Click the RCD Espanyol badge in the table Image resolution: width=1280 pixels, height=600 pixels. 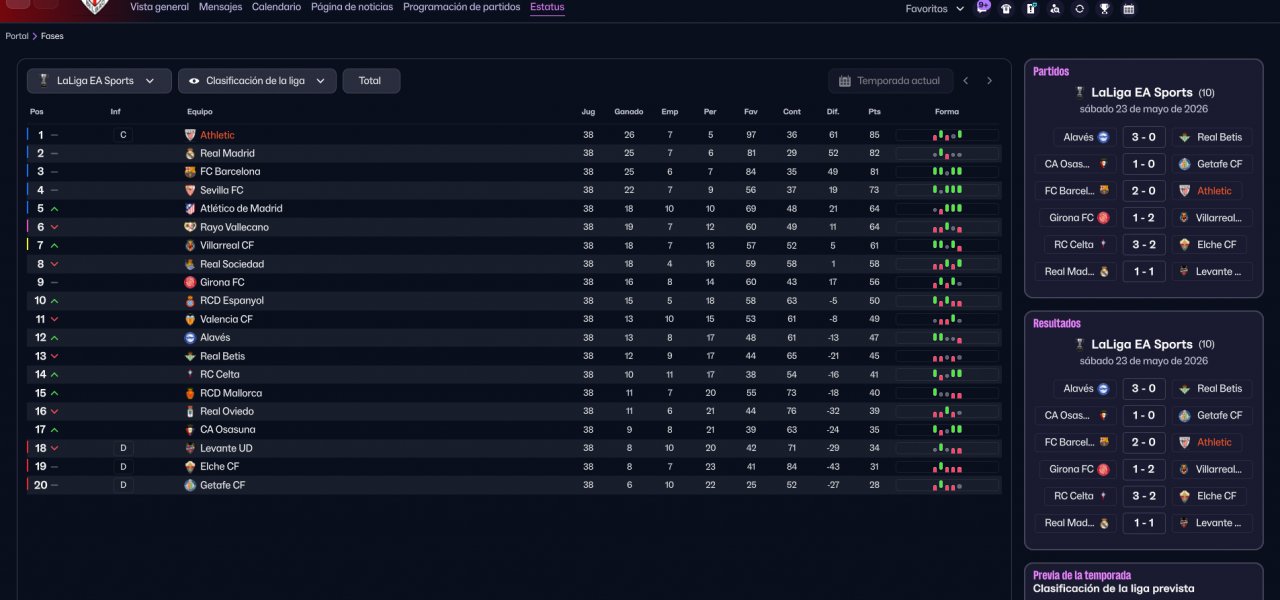pyautogui.click(x=190, y=300)
